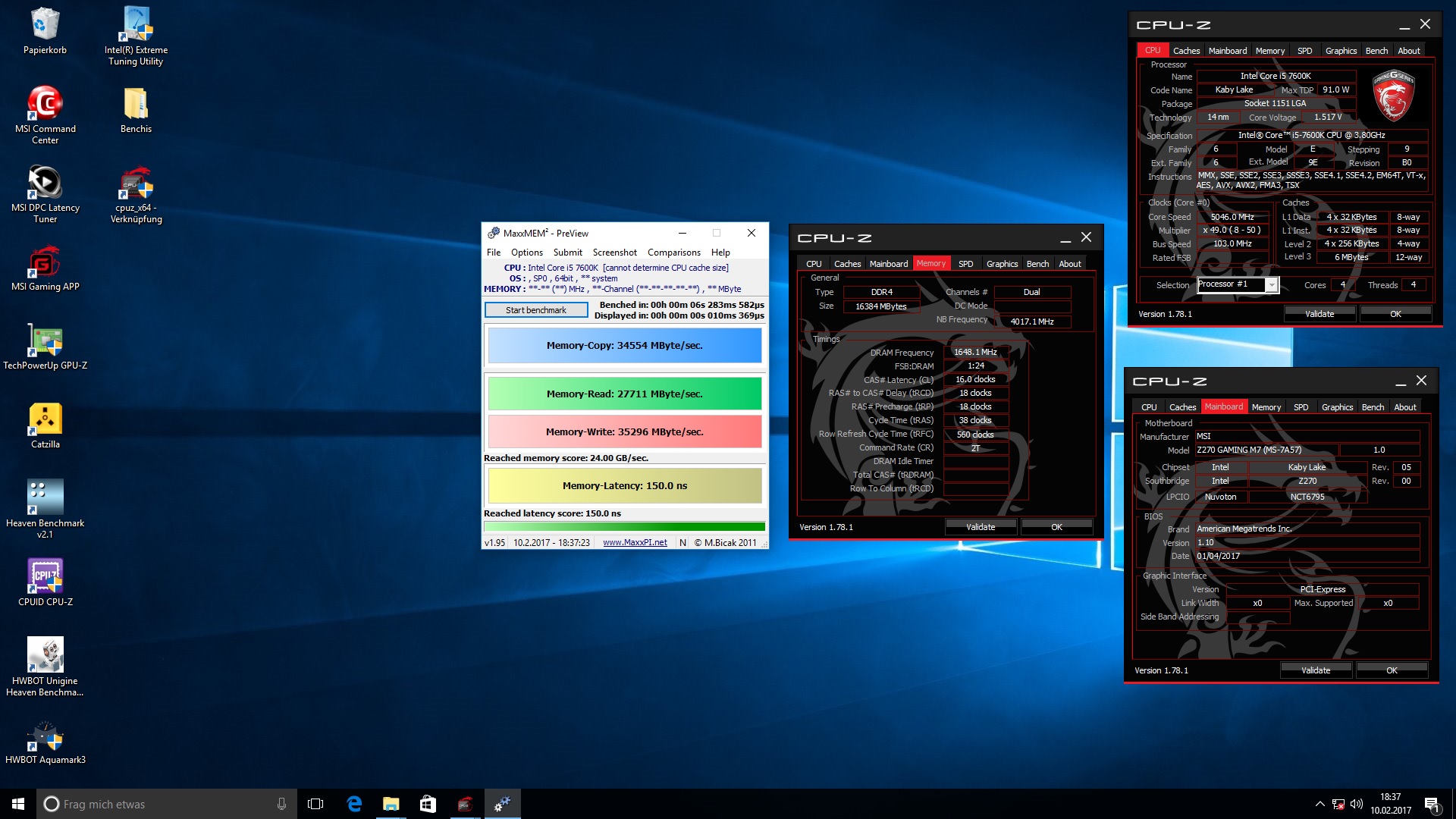Screen dimensions: 1456x819
Task: Launch Microsoft Edge from taskbar
Action: click(x=354, y=804)
